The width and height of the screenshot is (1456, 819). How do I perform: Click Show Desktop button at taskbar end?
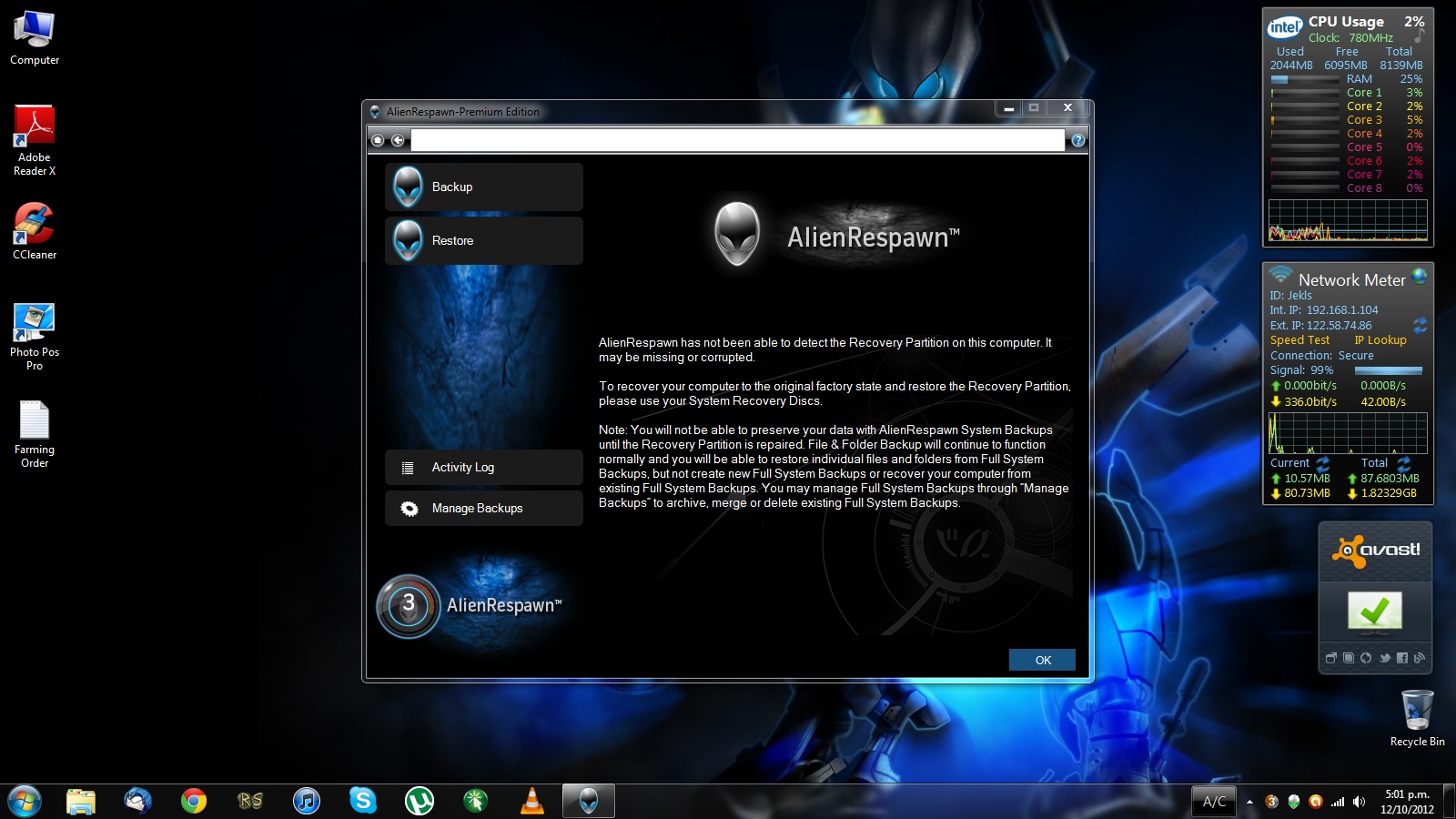tap(1449, 802)
